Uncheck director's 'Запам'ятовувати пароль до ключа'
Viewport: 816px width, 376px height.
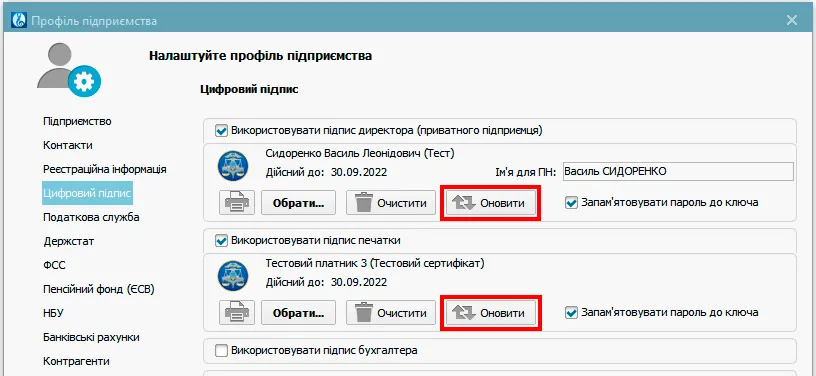(571, 202)
